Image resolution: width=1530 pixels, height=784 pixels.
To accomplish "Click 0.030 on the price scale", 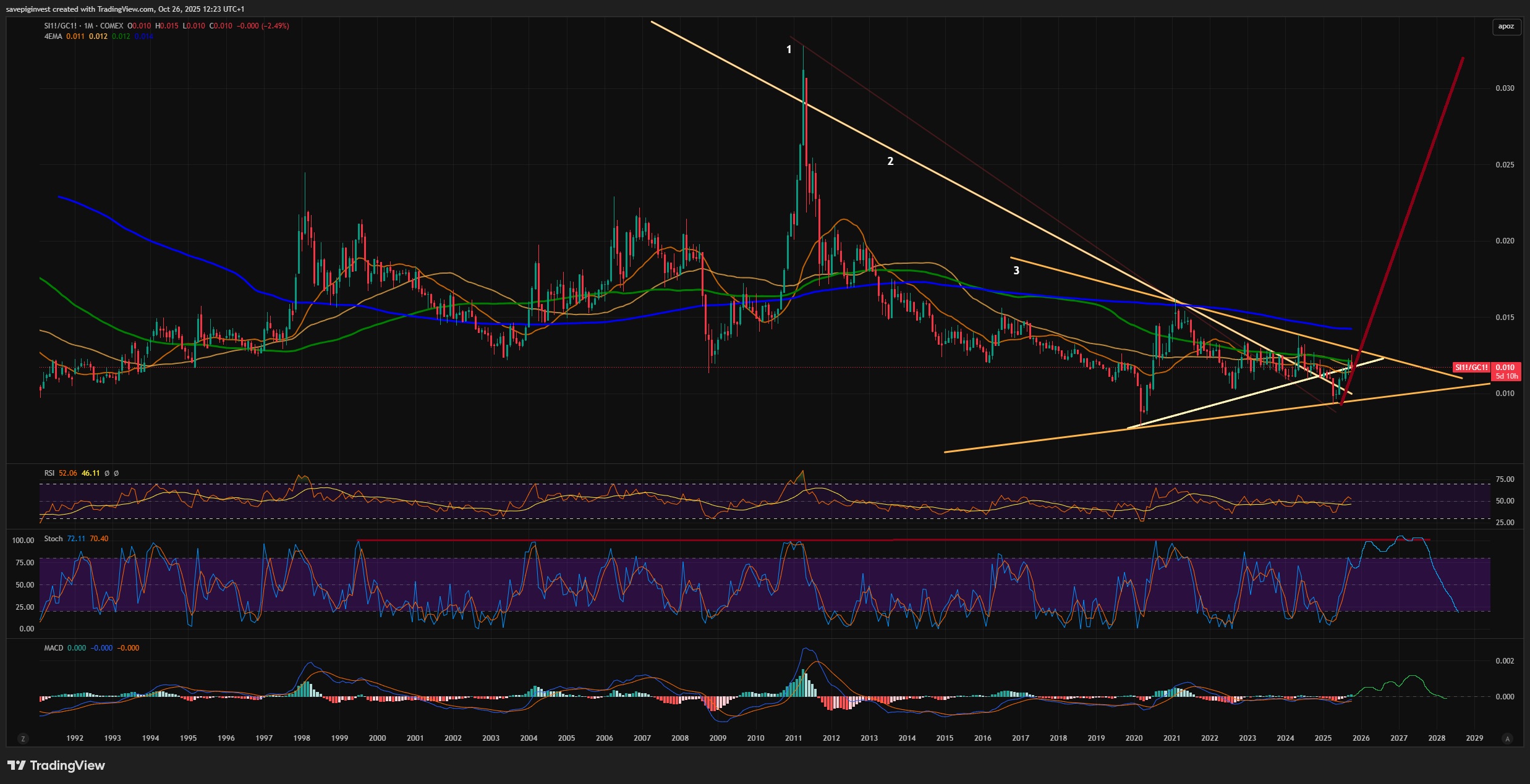I will 1505,88.
